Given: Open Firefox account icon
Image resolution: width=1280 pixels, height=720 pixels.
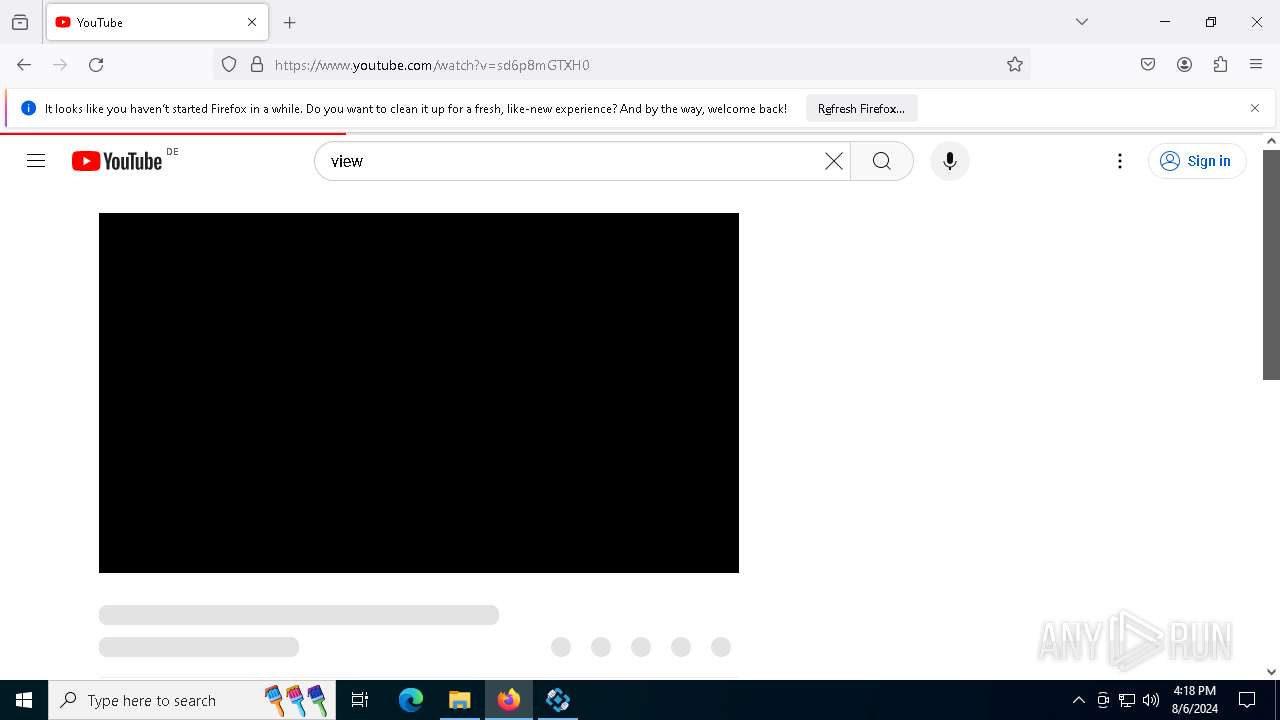Looking at the screenshot, I should pyautogui.click(x=1184, y=65).
